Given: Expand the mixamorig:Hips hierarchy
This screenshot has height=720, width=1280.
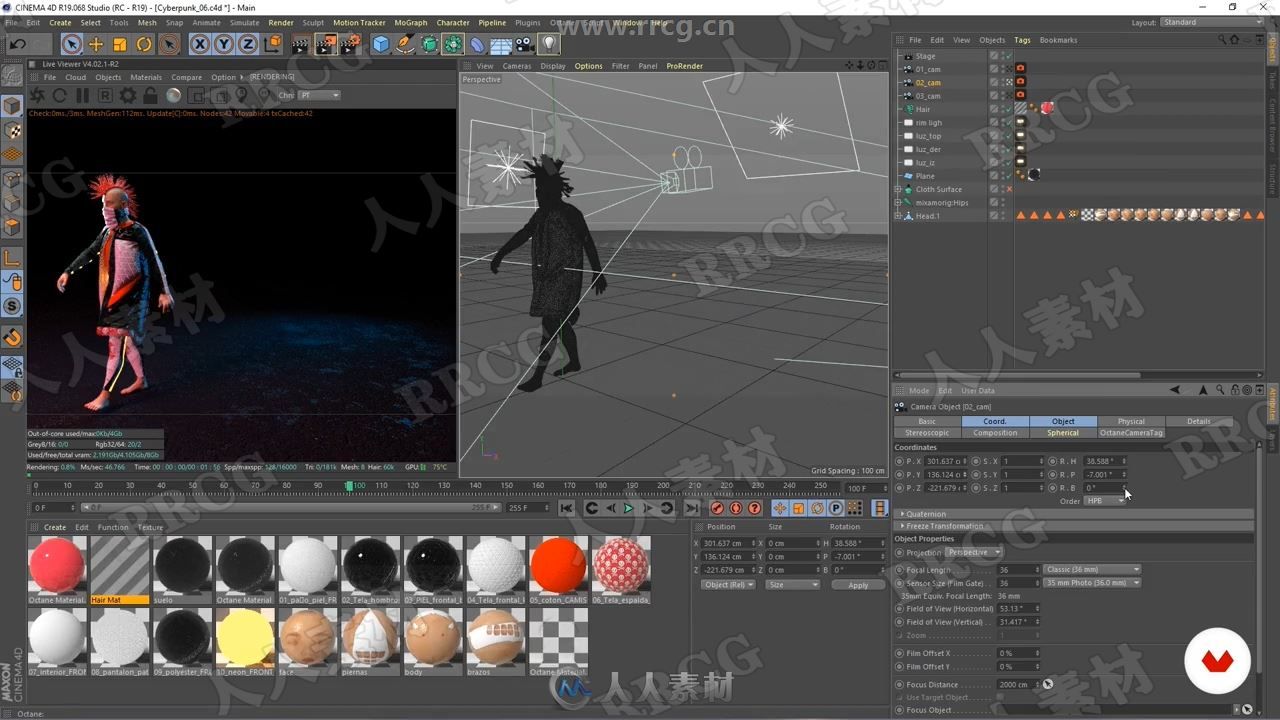Looking at the screenshot, I should coord(898,202).
